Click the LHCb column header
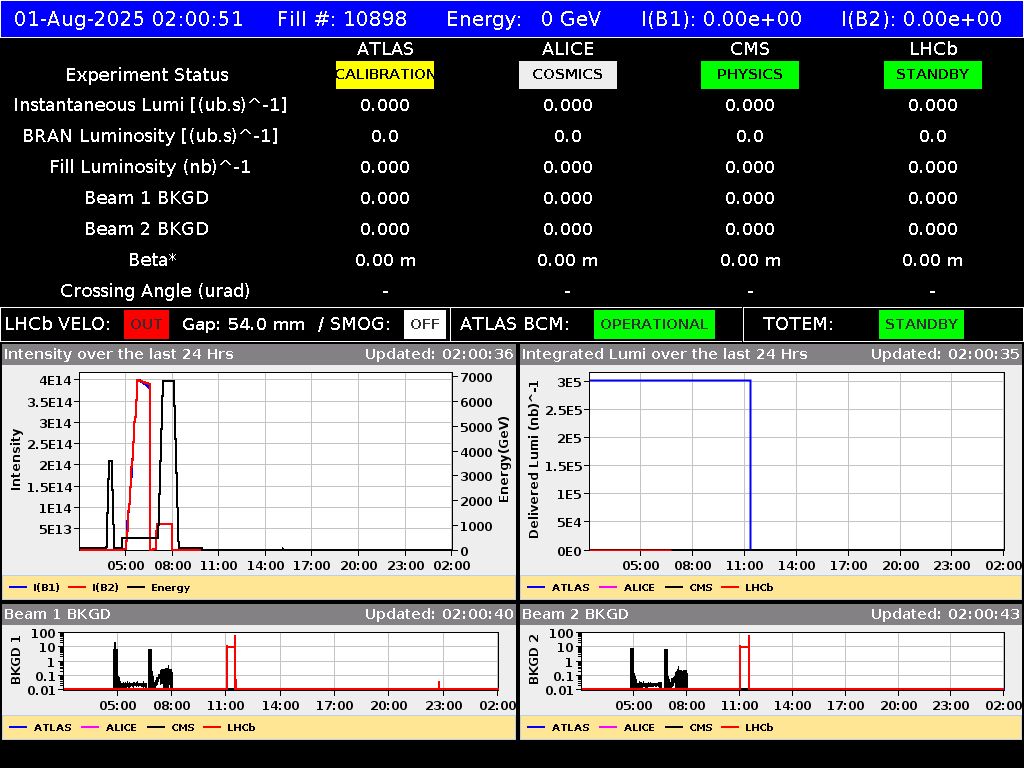 (933, 49)
